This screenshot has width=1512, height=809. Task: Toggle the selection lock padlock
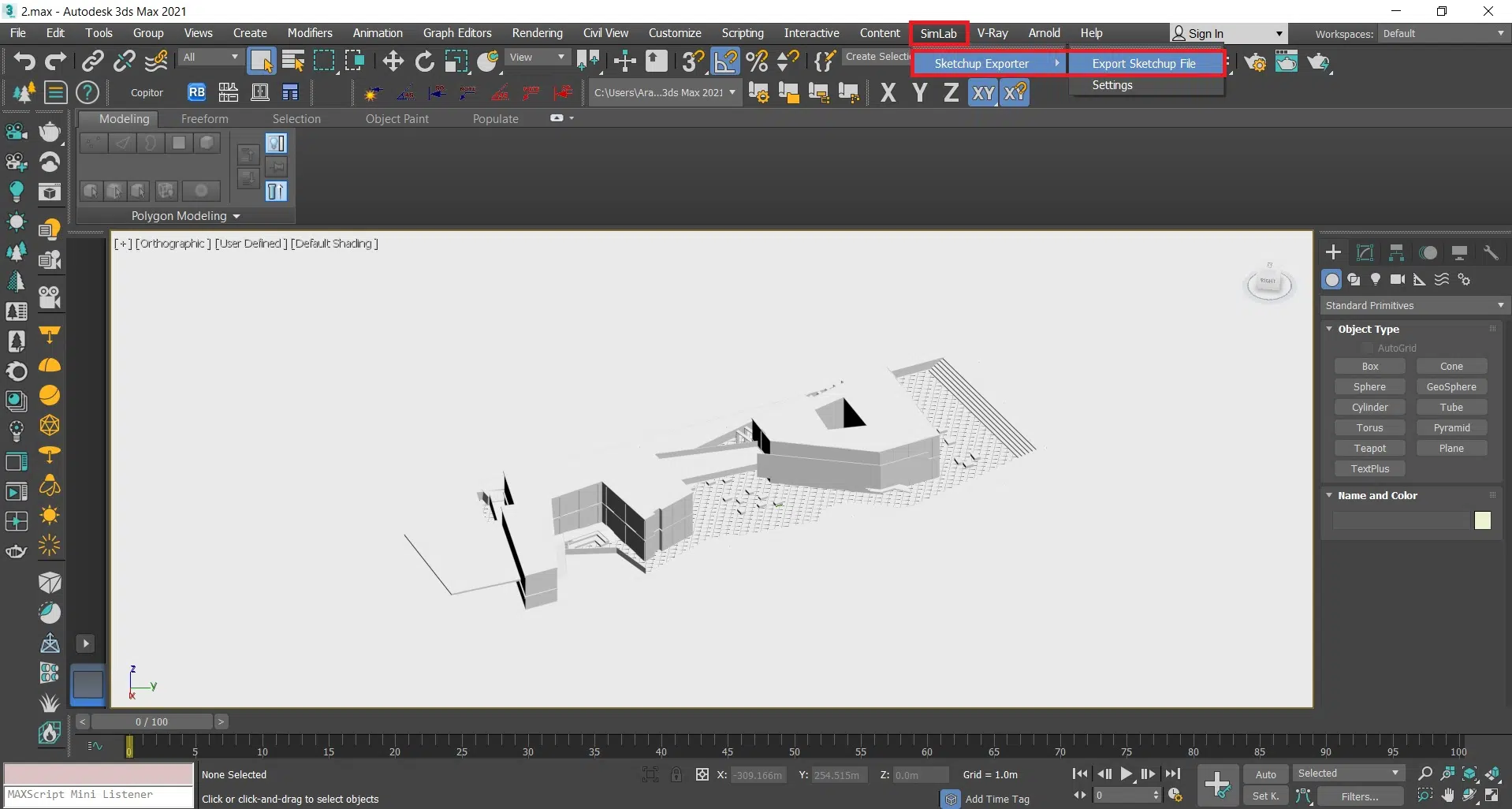click(x=676, y=774)
